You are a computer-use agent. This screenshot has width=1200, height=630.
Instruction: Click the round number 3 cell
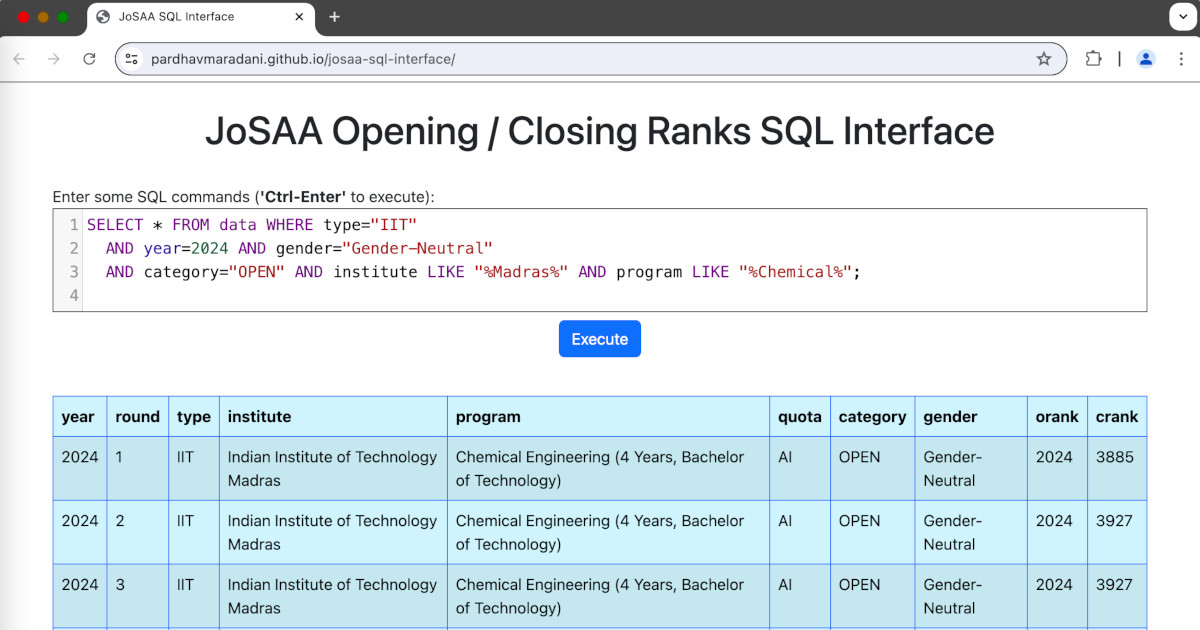[x=138, y=597]
